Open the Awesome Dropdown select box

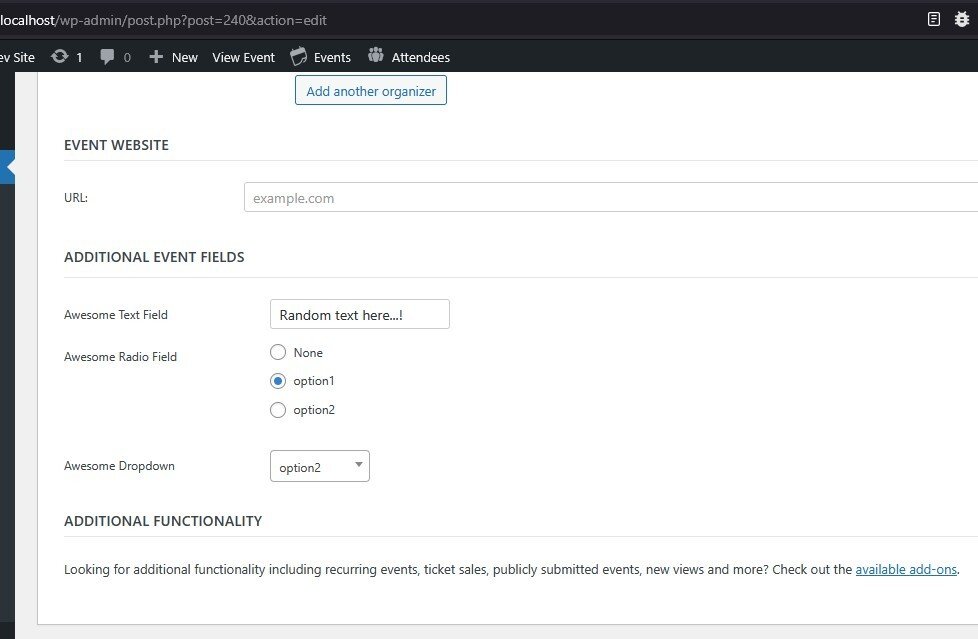pyautogui.click(x=320, y=467)
